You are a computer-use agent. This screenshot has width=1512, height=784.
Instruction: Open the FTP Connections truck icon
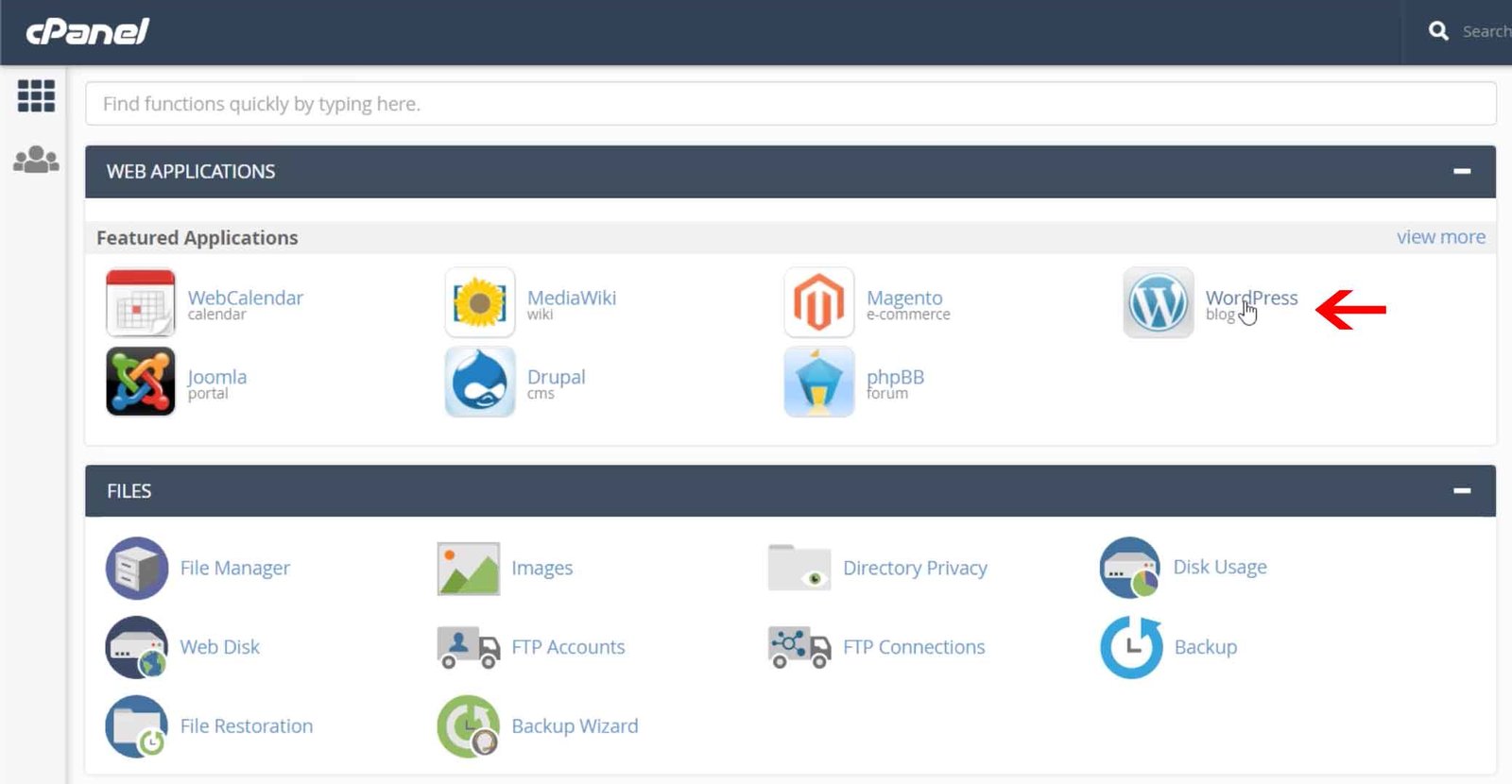tap(799, 647)
